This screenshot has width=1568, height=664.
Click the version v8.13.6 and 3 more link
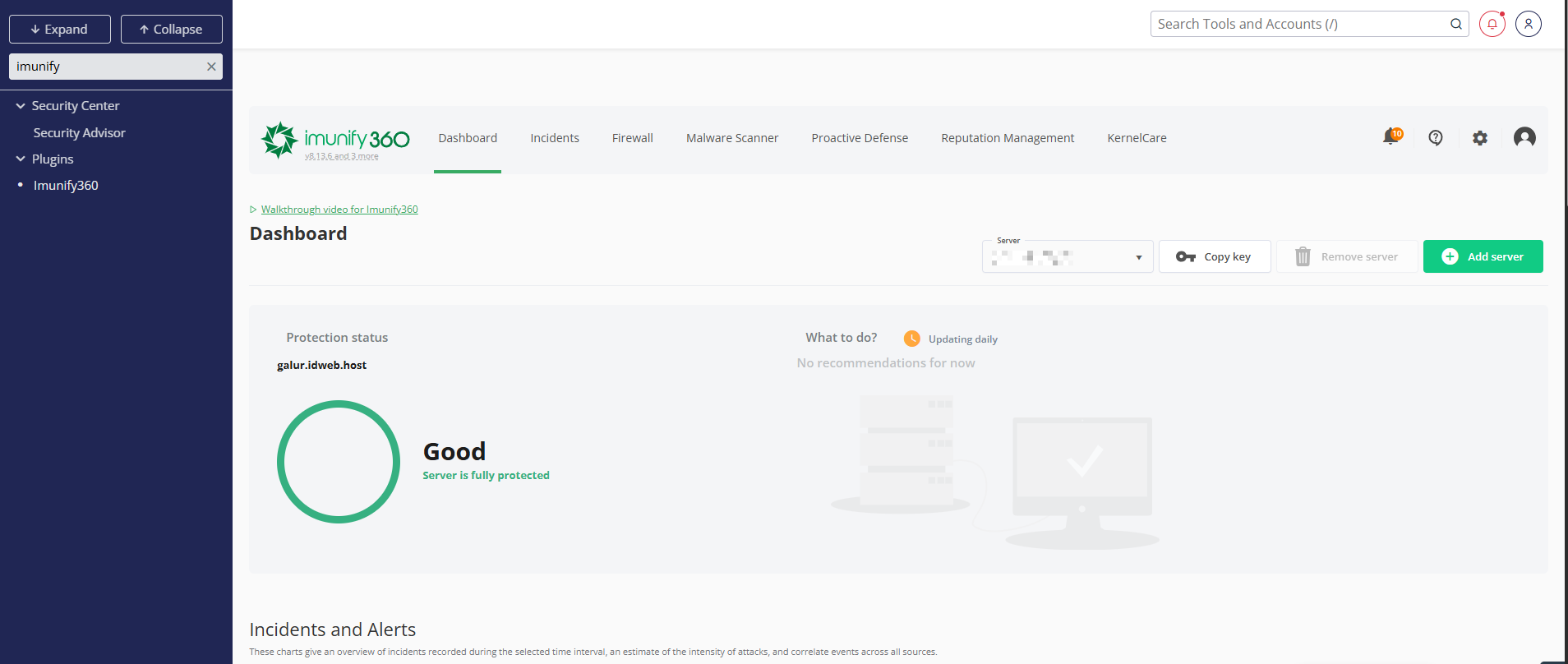tap(342, 156)
